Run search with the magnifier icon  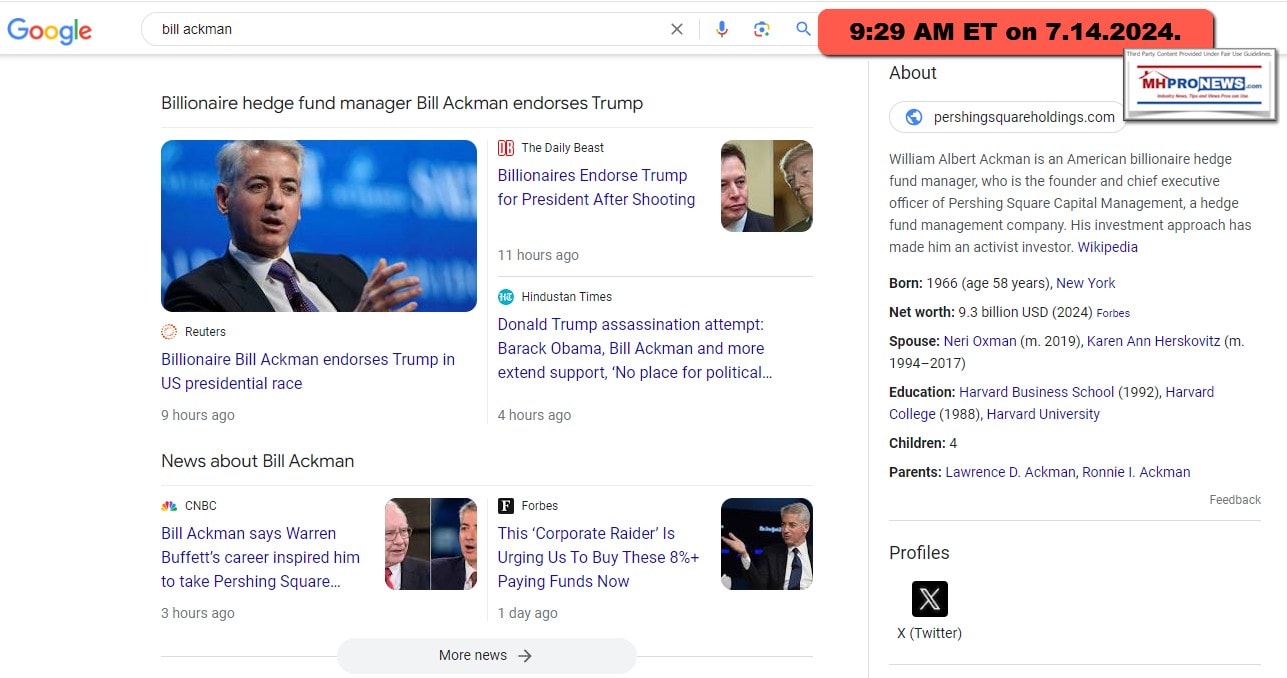tap(803, 29)
